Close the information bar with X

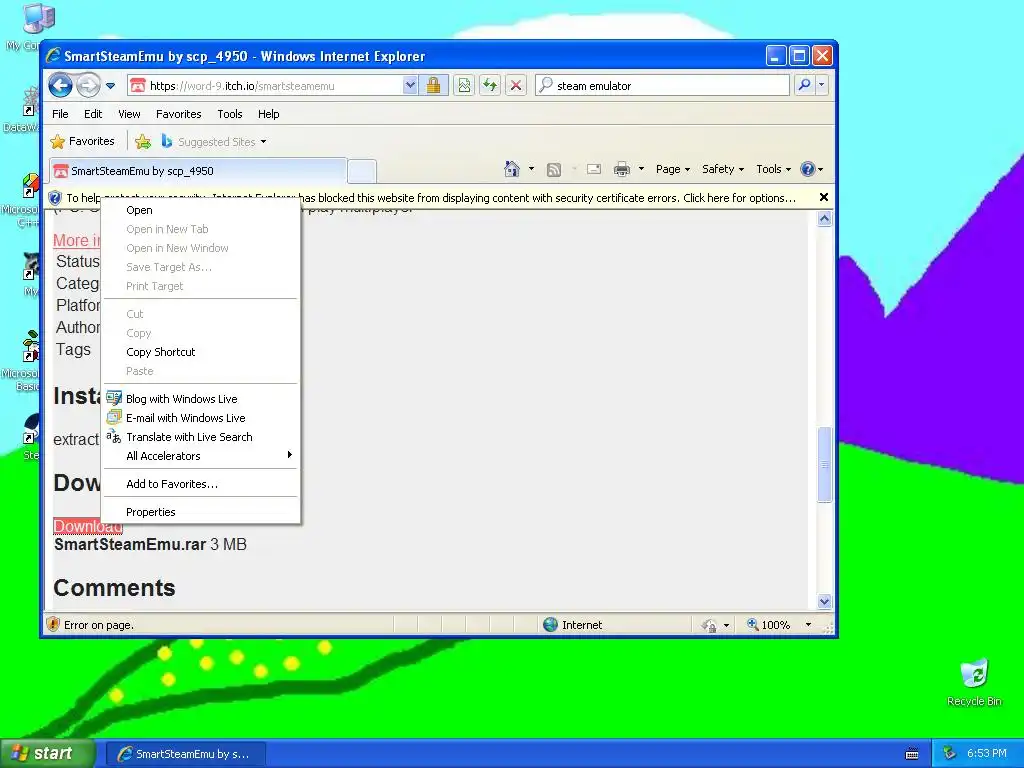click(824, 197)
